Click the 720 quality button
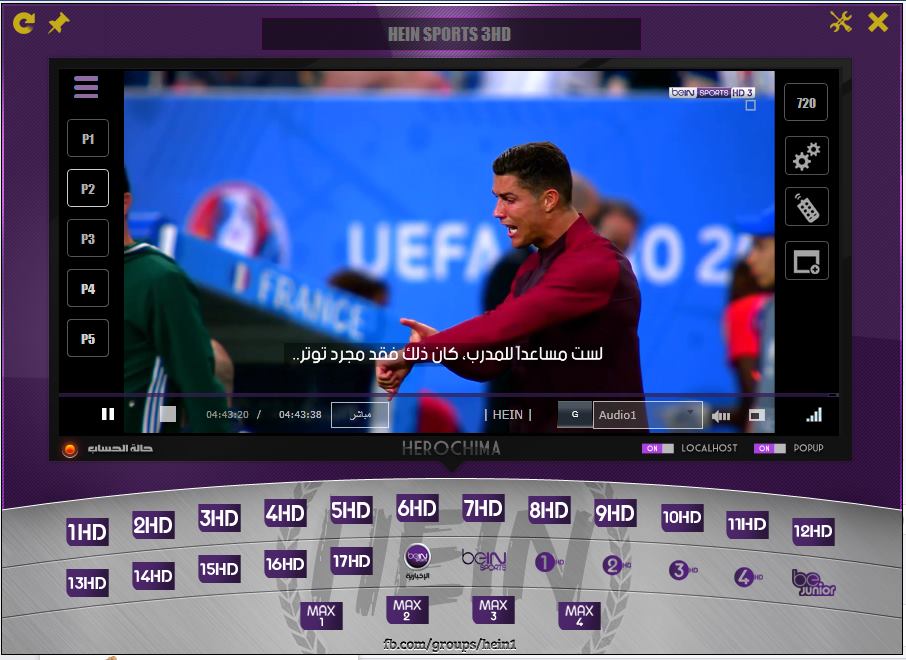The image size is (906, 660). click(x=806, y=102)
